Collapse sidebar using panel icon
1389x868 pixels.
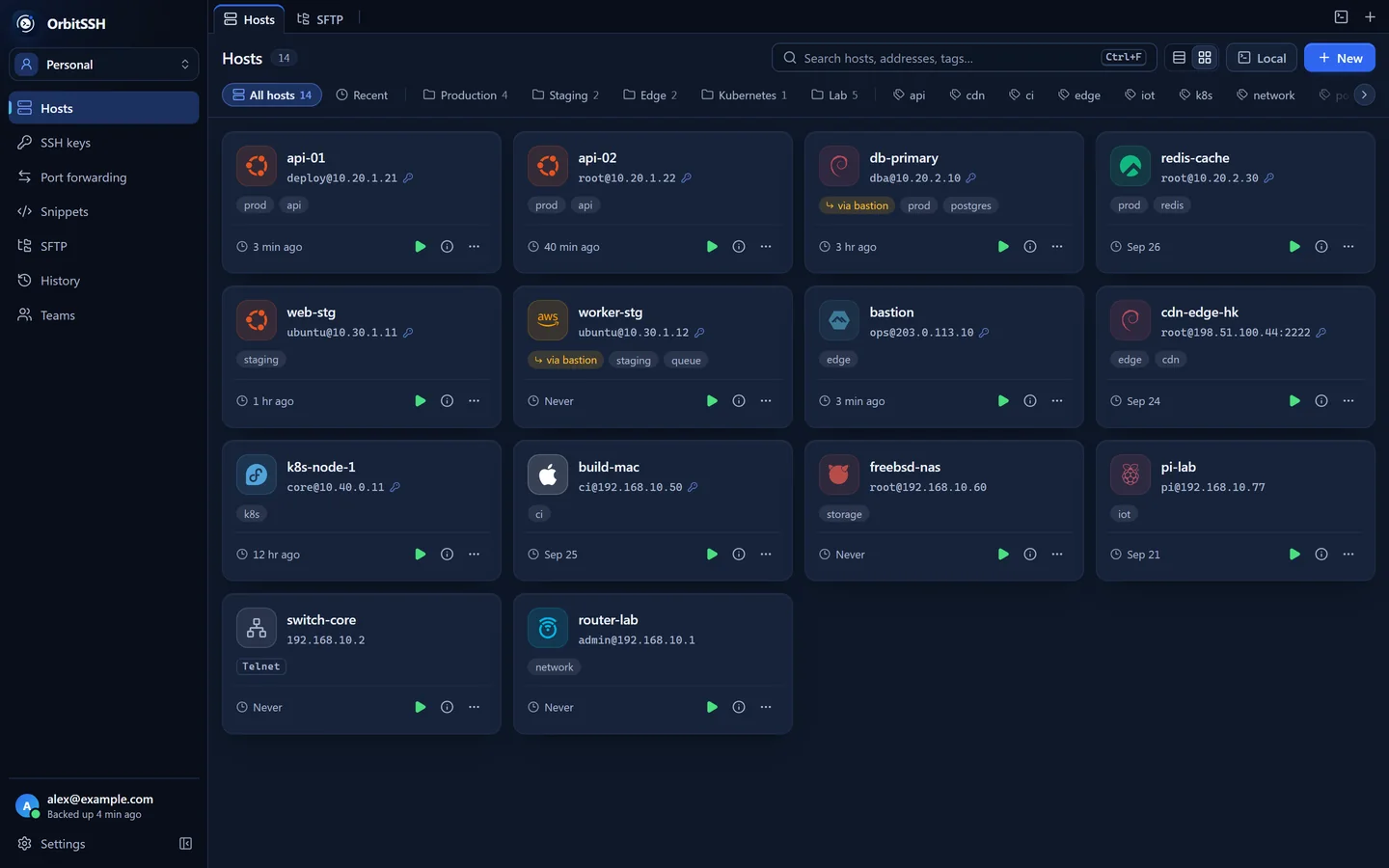click(186, 844)
